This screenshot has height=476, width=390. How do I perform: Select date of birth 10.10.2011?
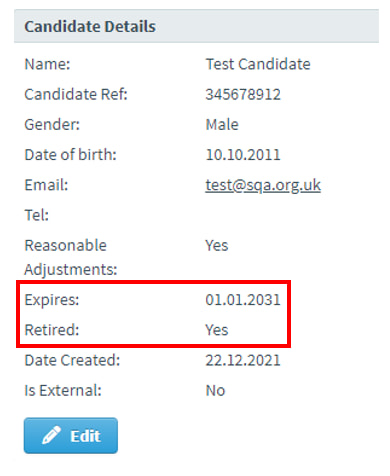click(243, 155)
